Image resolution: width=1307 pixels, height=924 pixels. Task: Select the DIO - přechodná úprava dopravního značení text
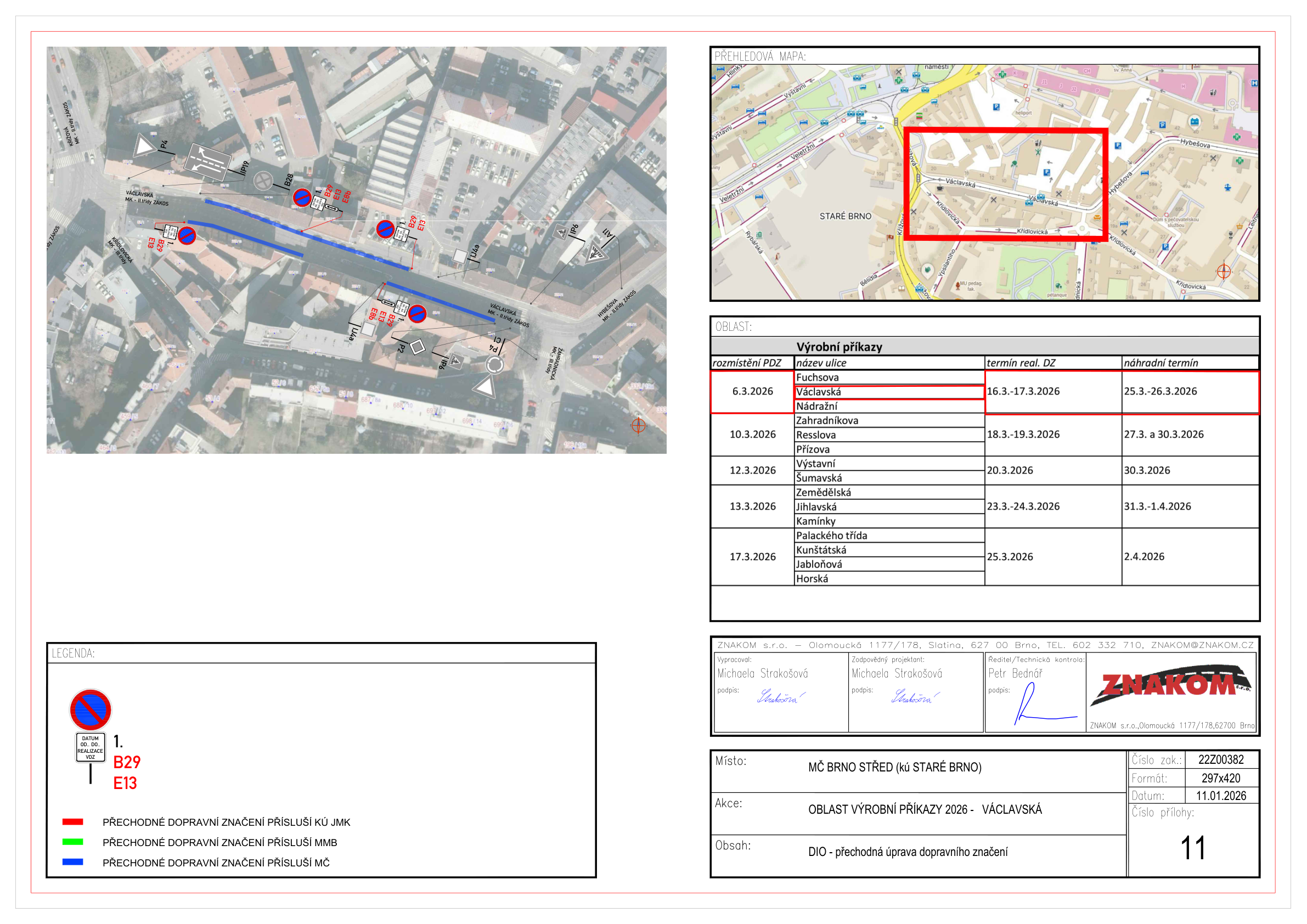pos(908,852)
